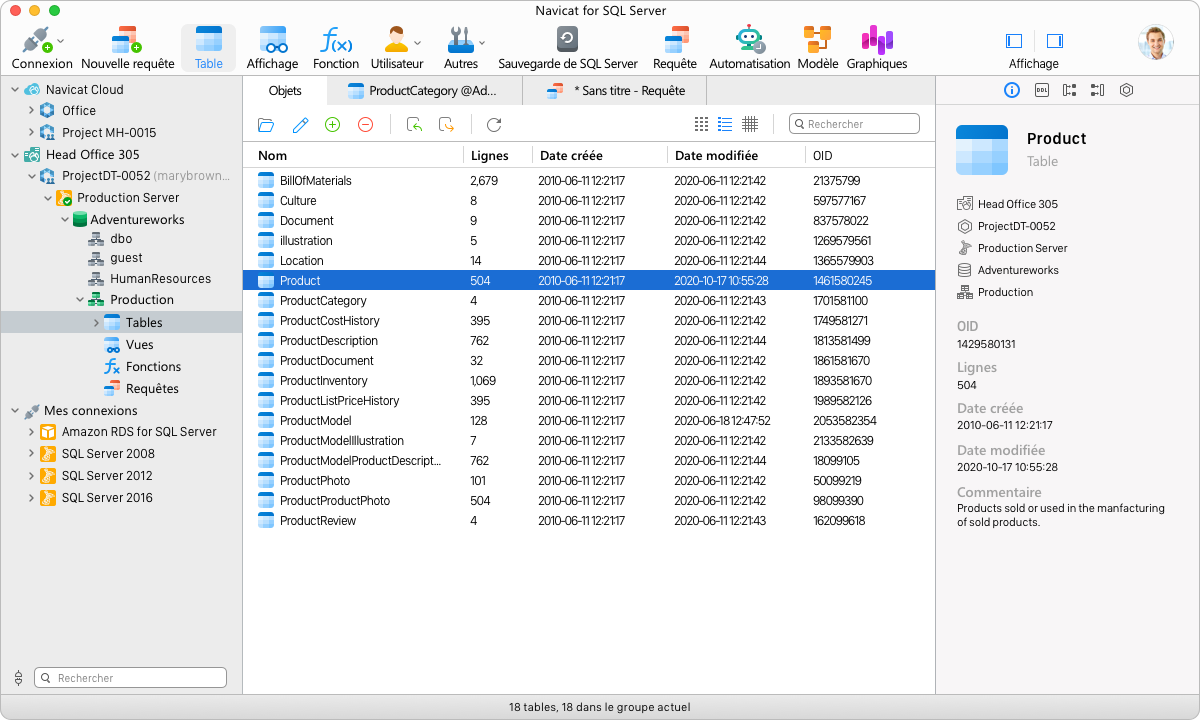Open the Graphiques toolbar icon
This screenshot has height=720, width=1200.
(877, 41)
